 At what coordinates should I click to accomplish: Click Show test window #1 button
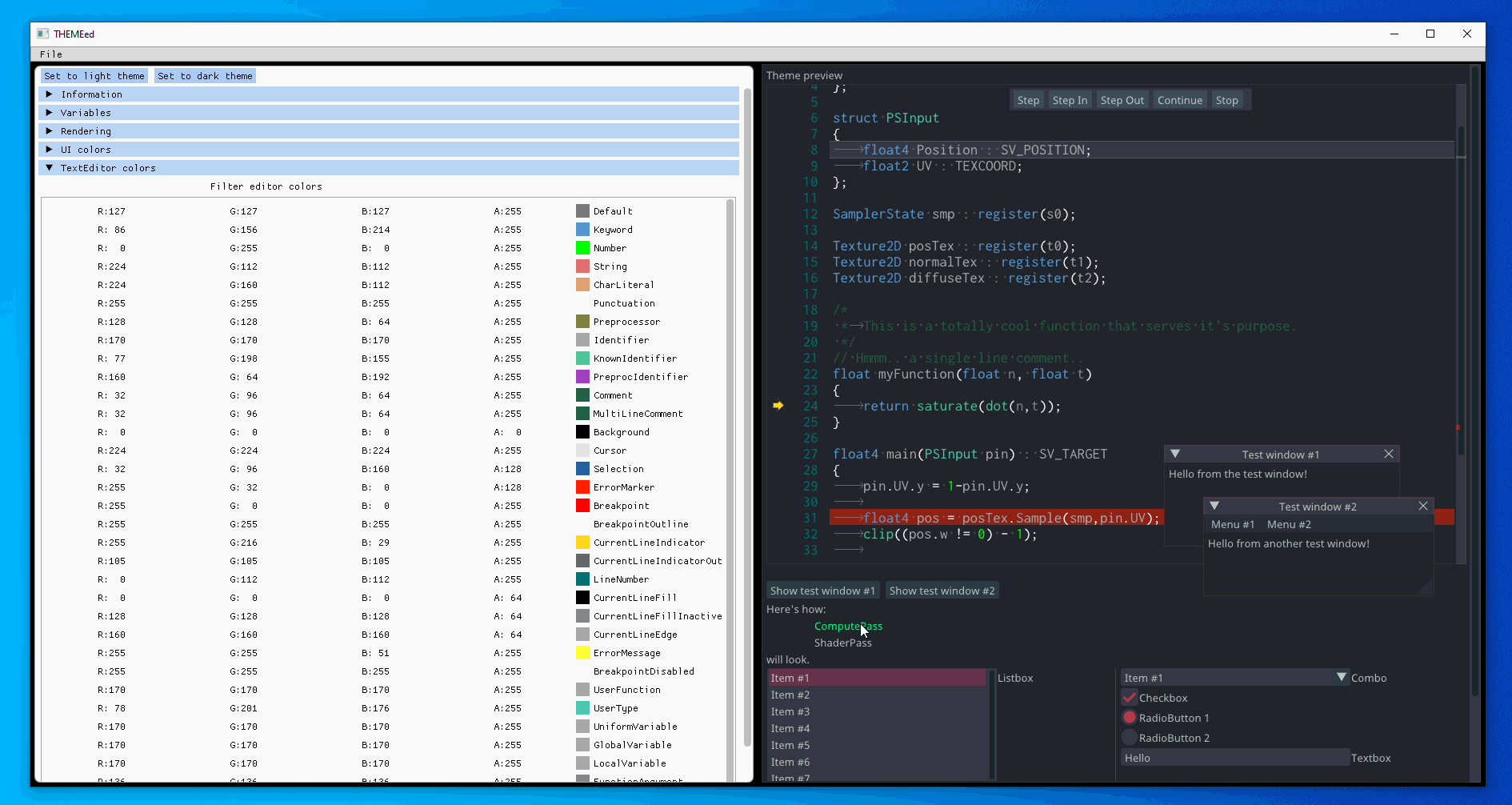coord(822,591)
